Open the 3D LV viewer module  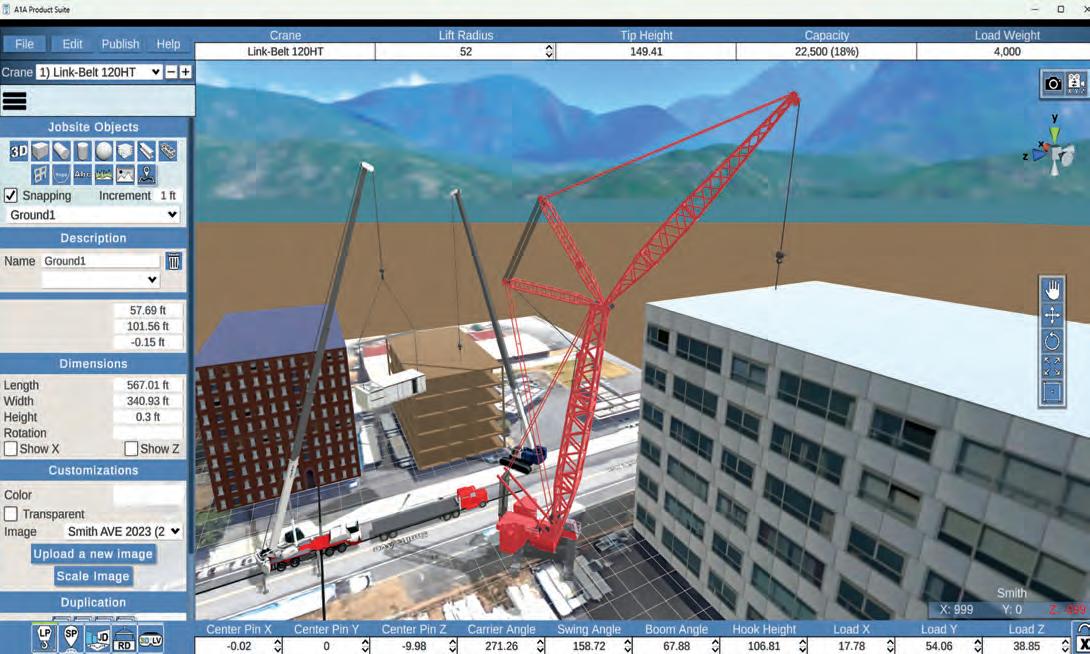click(x=150, y=638)
